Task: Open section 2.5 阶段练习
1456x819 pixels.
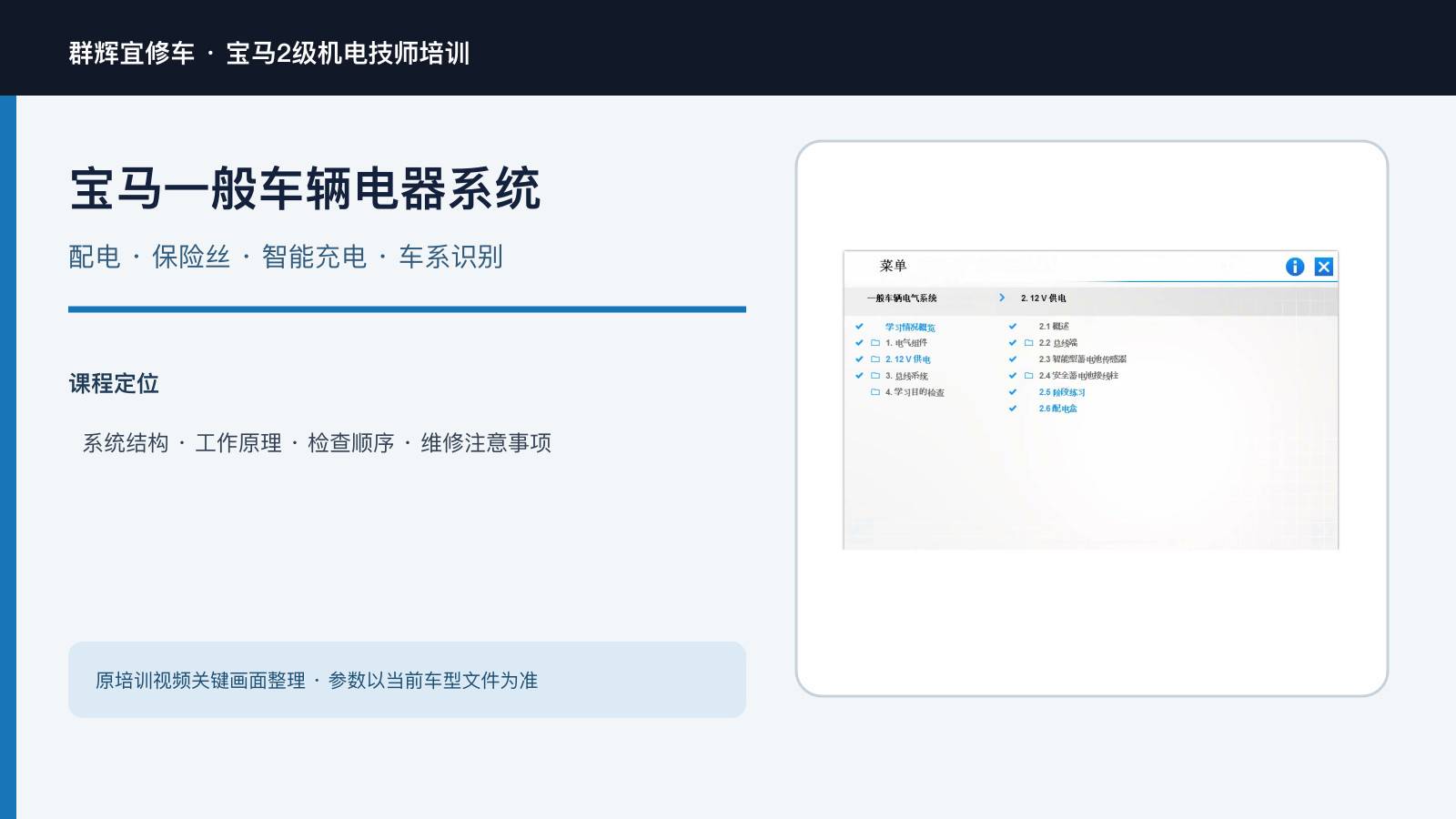Action: point(1062,392)
